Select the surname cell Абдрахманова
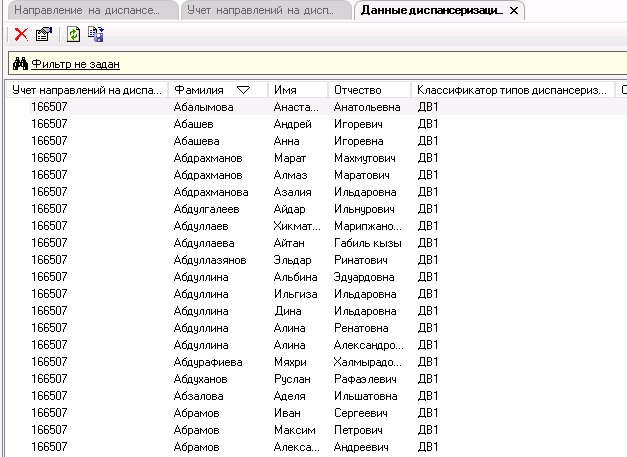The height and width of the screenshot is (457, 627). click(211, 192)
